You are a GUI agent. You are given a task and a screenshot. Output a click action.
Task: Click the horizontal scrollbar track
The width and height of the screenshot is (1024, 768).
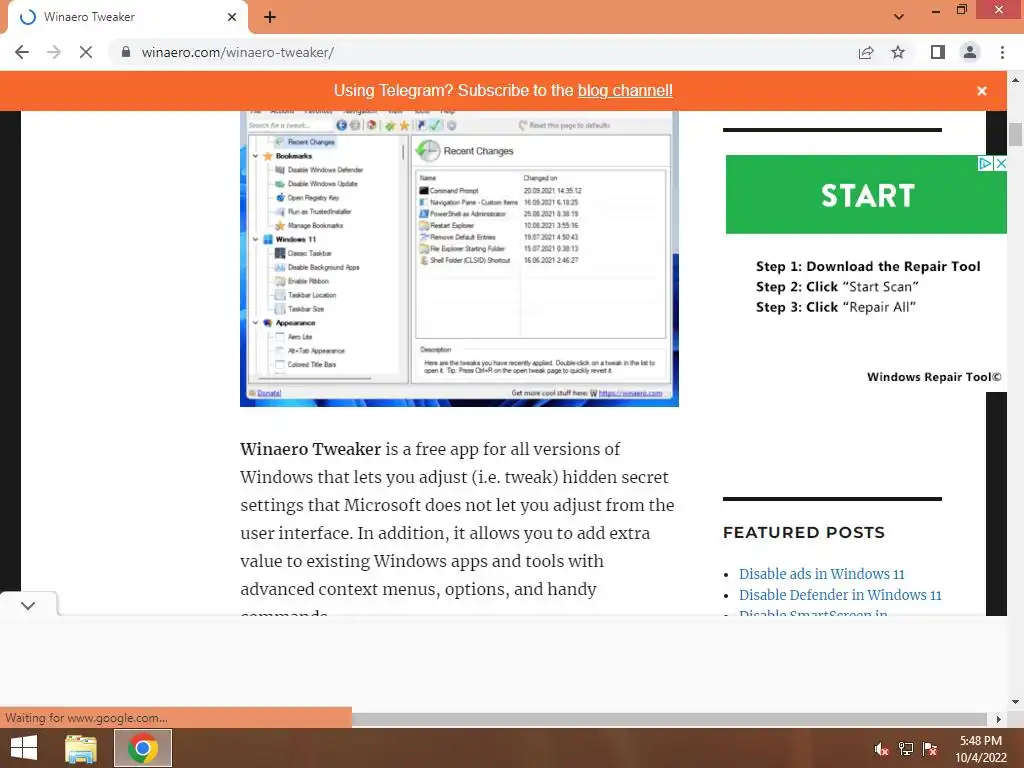671,719
